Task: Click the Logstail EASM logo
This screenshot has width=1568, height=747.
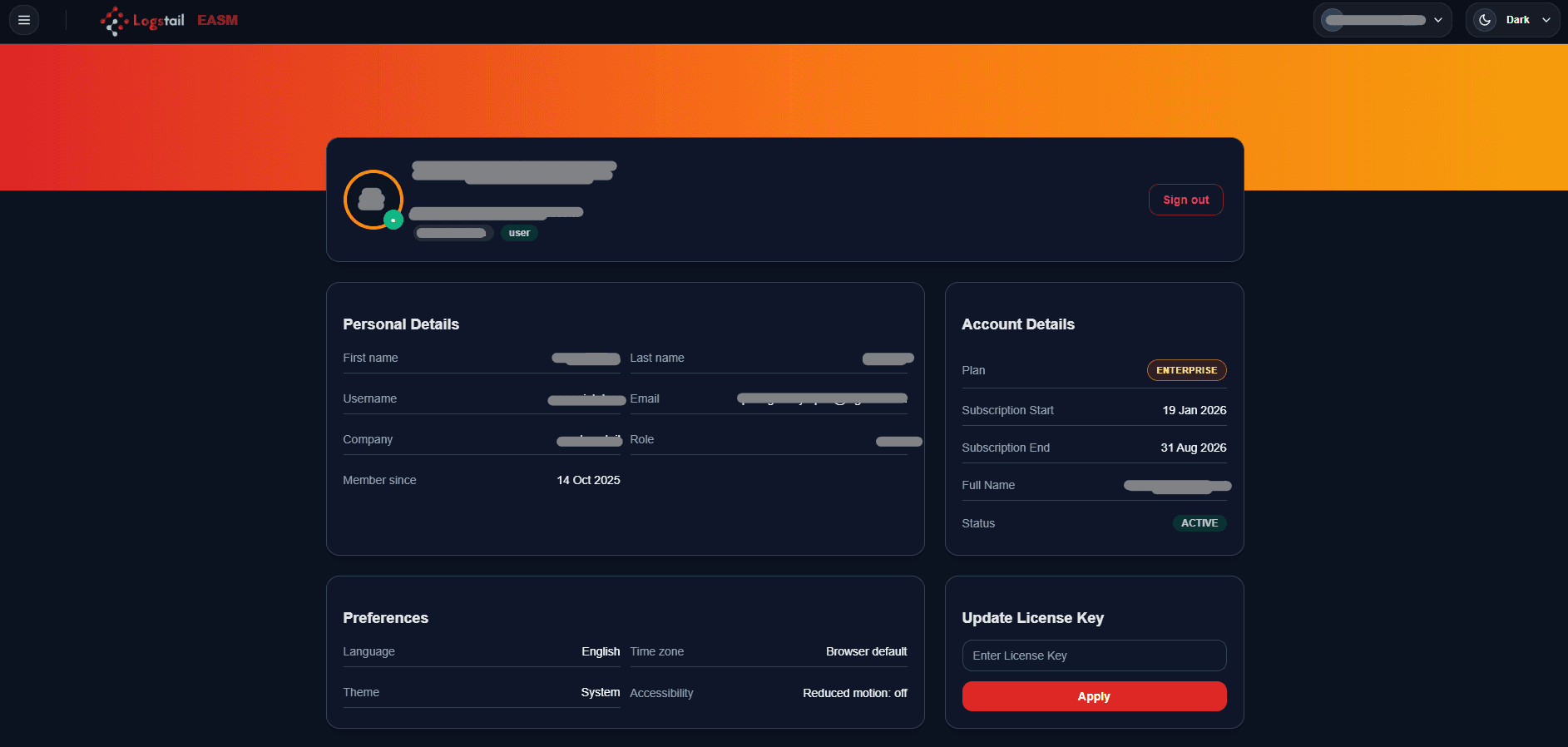Action: tap(169, 21)
